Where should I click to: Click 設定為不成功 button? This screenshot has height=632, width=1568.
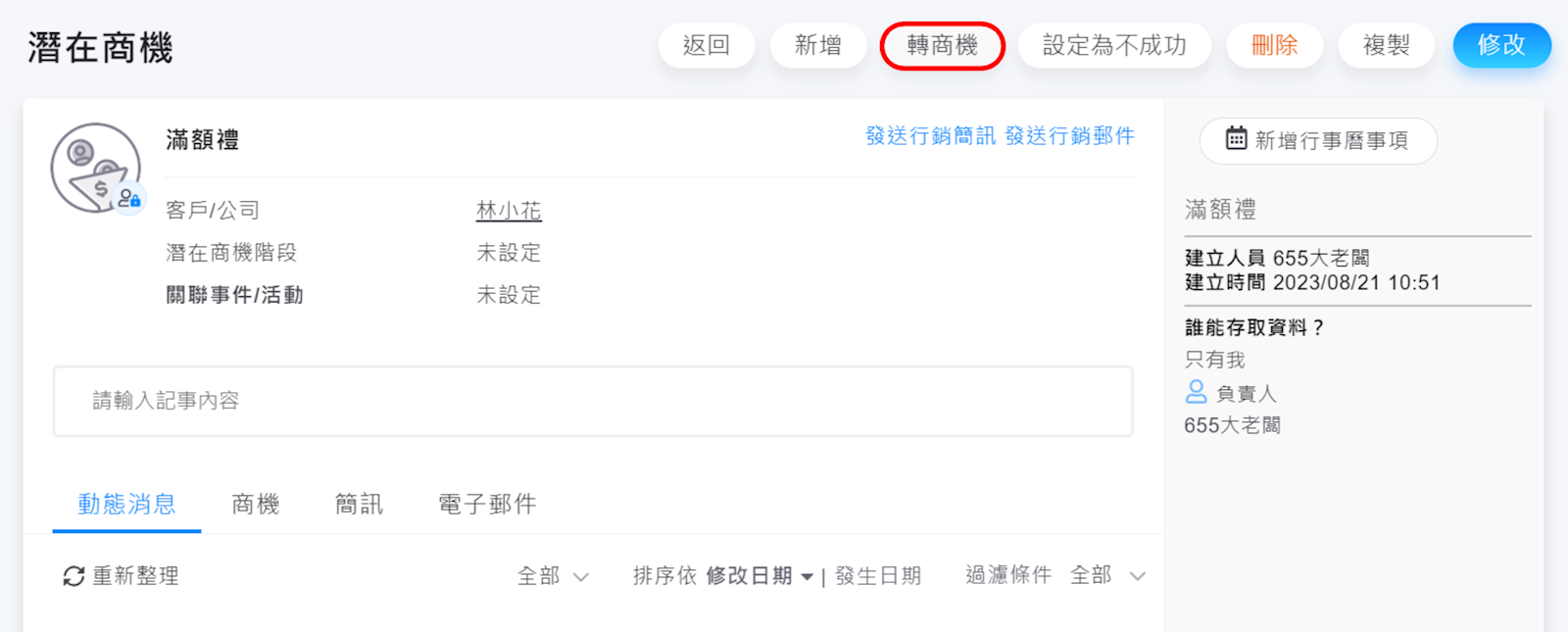coord(1114,46)
